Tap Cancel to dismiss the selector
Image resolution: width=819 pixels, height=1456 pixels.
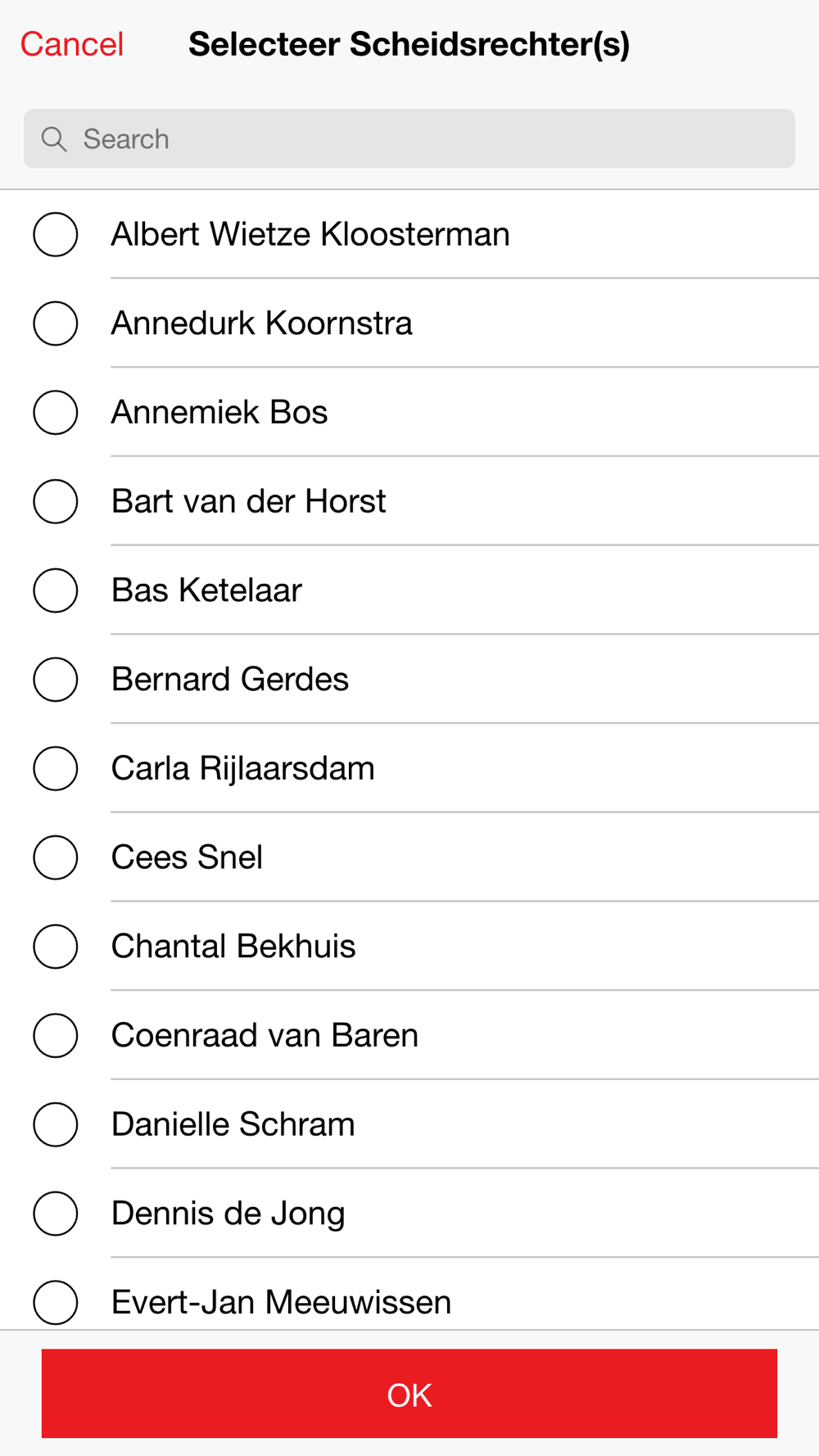tap(72, 44)
